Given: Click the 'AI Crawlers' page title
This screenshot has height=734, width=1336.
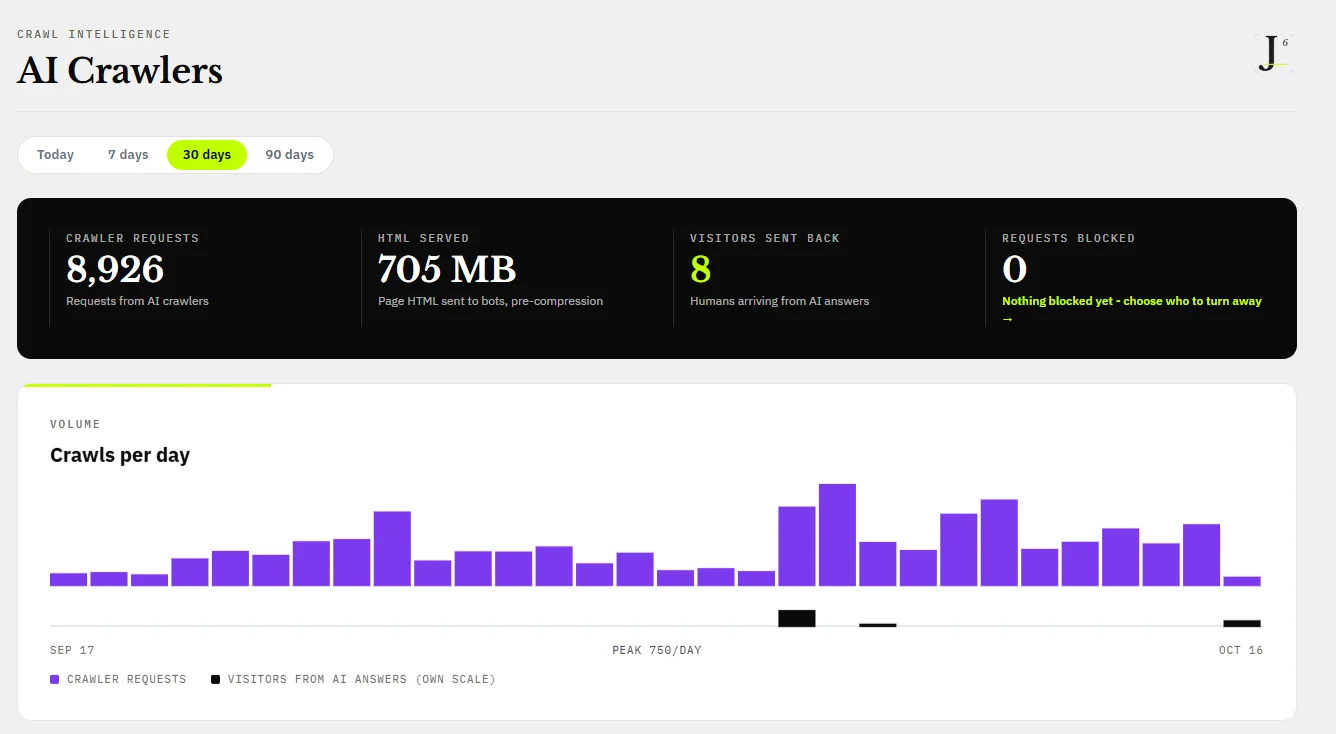Looking at the screenshot, I should coord(120,70).
